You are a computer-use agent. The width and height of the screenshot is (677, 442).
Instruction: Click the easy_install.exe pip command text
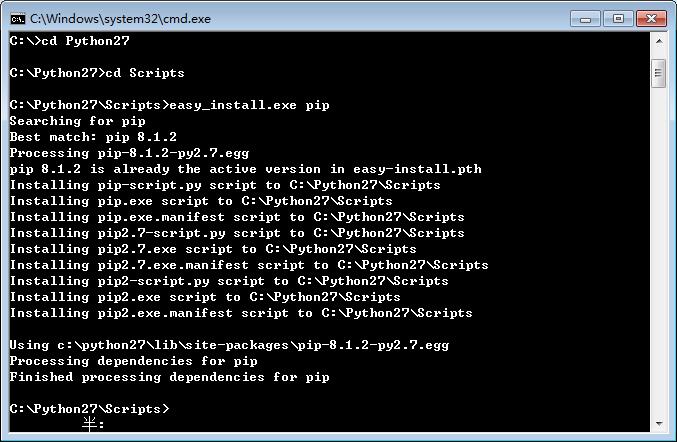coord(250,105)
